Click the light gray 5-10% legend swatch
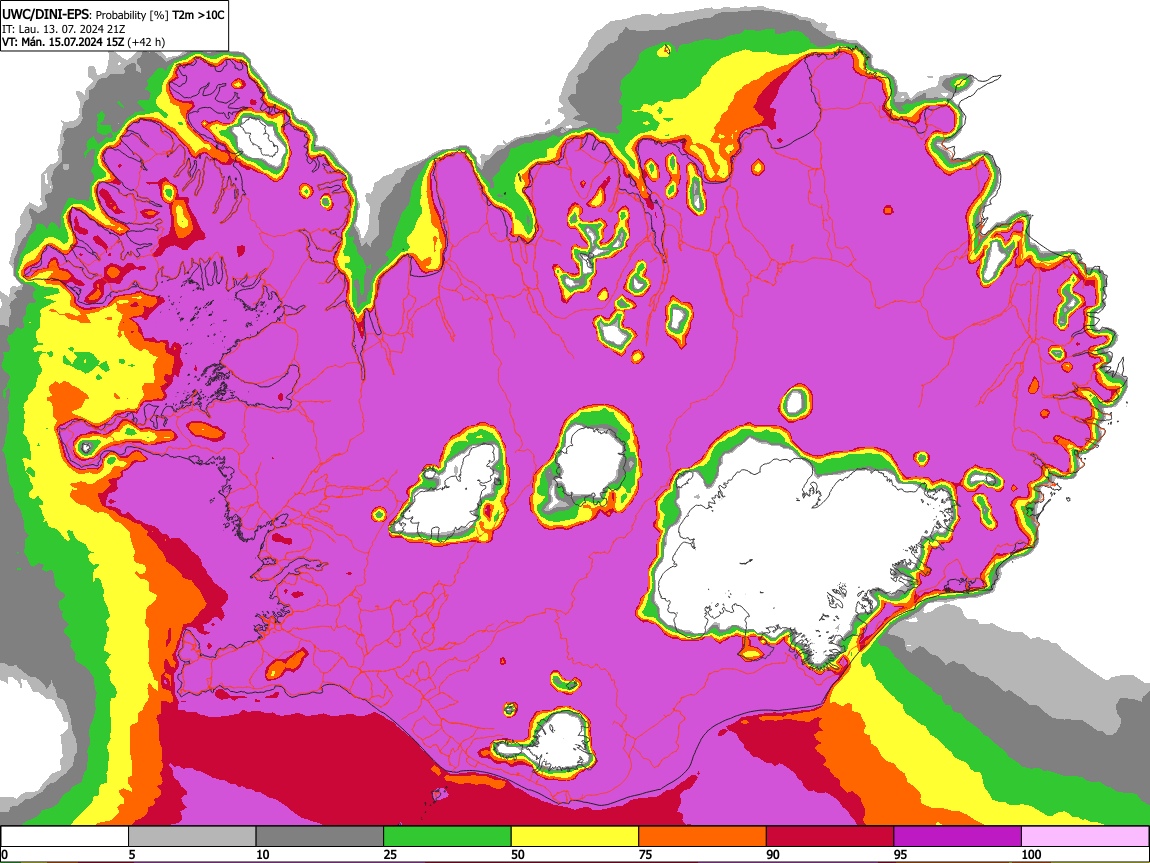The image size is (1150, 863). point(192,837)
